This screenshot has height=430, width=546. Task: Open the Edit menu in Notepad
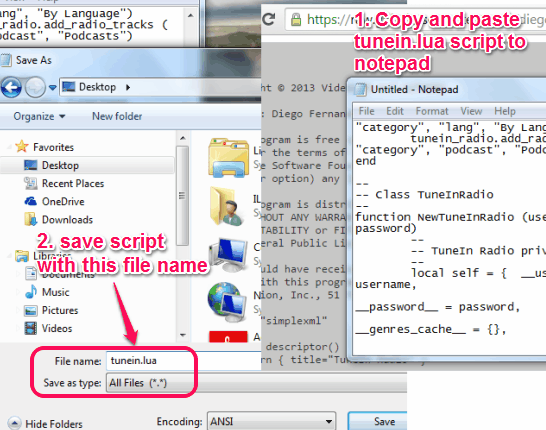[x=395, y=111]
